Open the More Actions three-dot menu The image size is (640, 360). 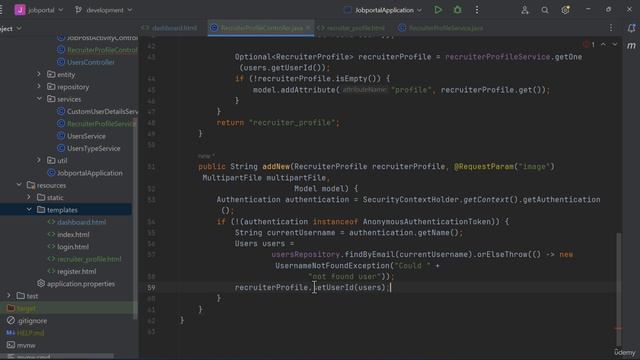coord(477,10)
